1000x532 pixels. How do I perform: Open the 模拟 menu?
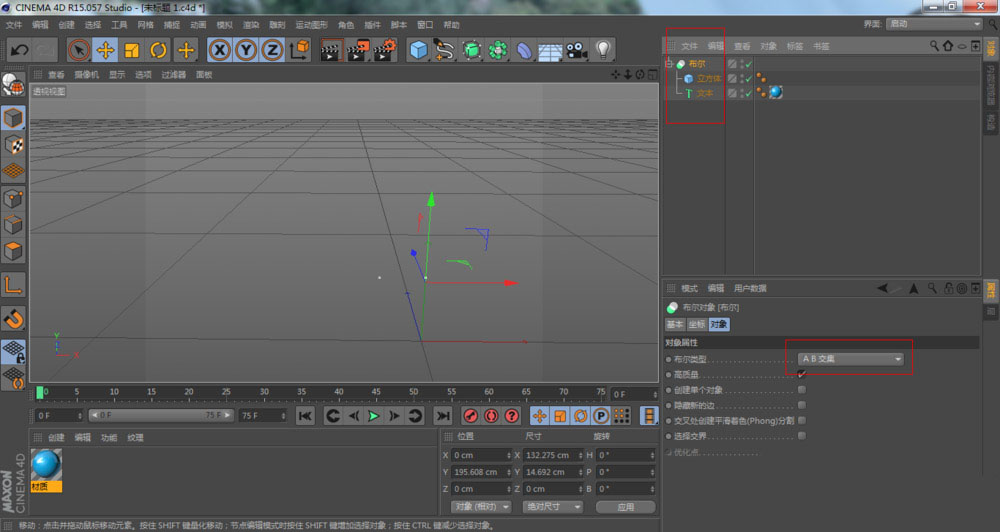(224, 25)
